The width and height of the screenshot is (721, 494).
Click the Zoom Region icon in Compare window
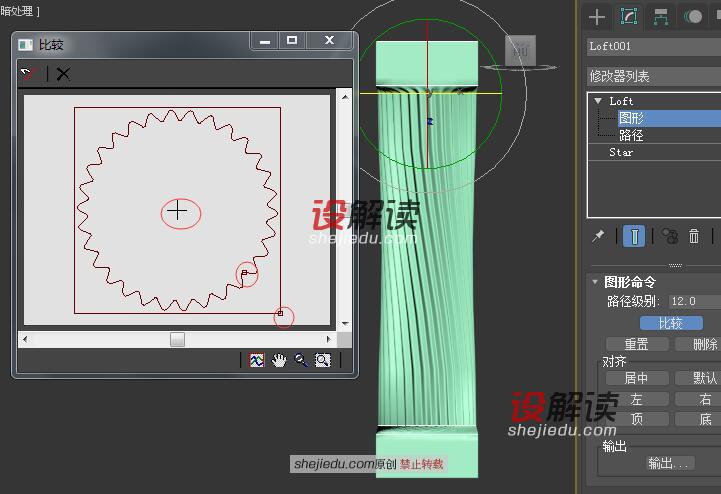323,361
